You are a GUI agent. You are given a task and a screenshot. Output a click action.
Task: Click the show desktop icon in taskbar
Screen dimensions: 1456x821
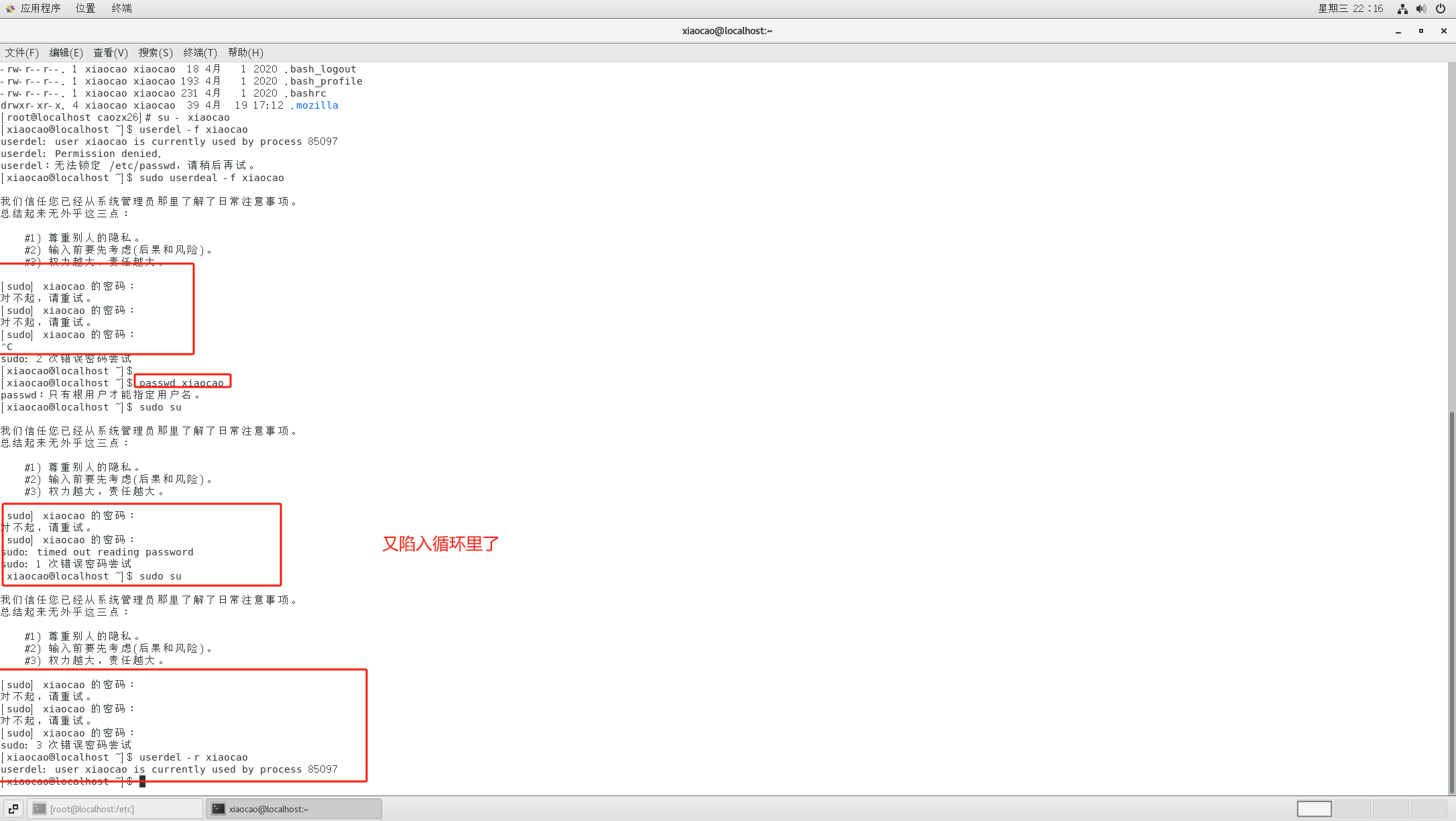coord(13,809)
